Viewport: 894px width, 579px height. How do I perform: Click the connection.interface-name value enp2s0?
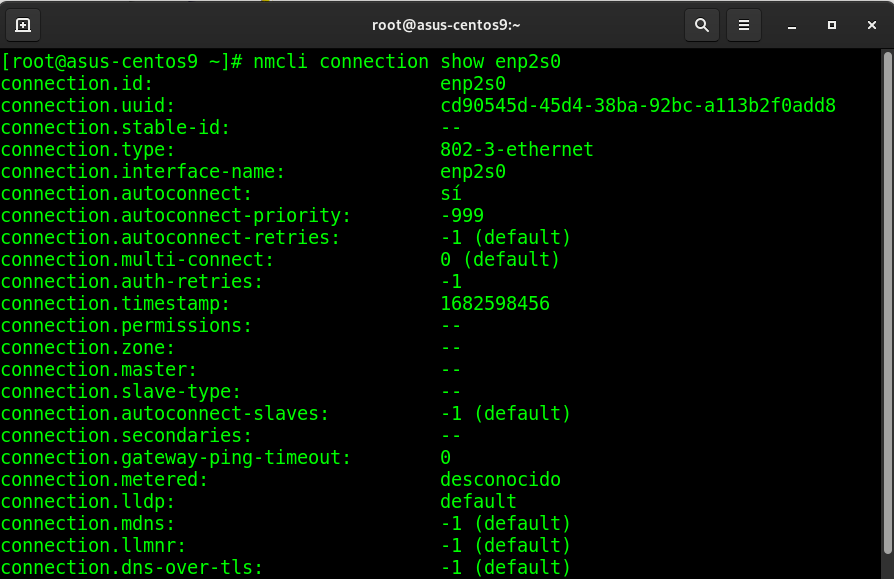click(473, 171)
